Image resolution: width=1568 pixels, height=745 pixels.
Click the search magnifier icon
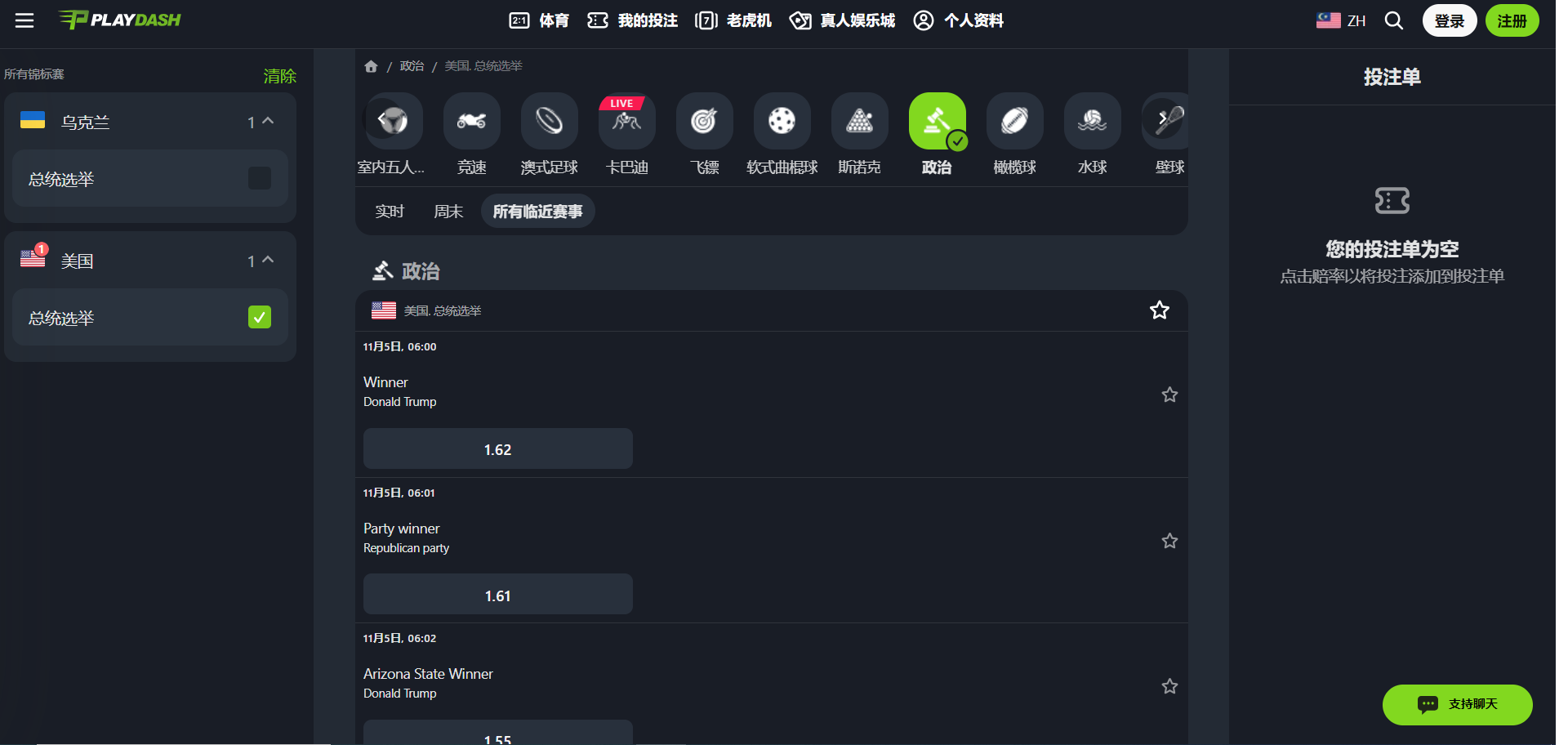[1393, 20]
